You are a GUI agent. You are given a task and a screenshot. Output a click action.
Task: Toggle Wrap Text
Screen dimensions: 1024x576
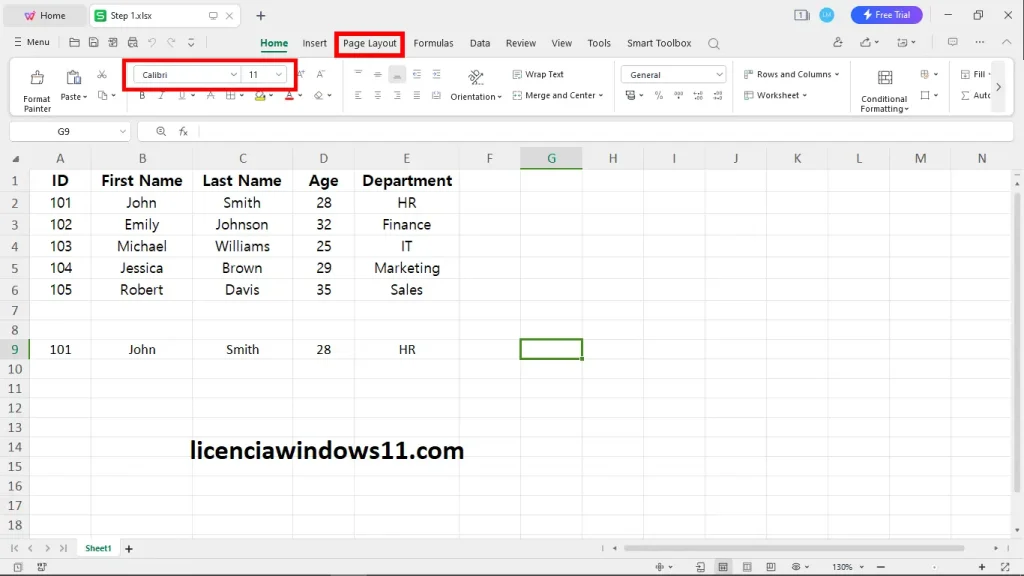pyautogui.click(x=538, y=74)
